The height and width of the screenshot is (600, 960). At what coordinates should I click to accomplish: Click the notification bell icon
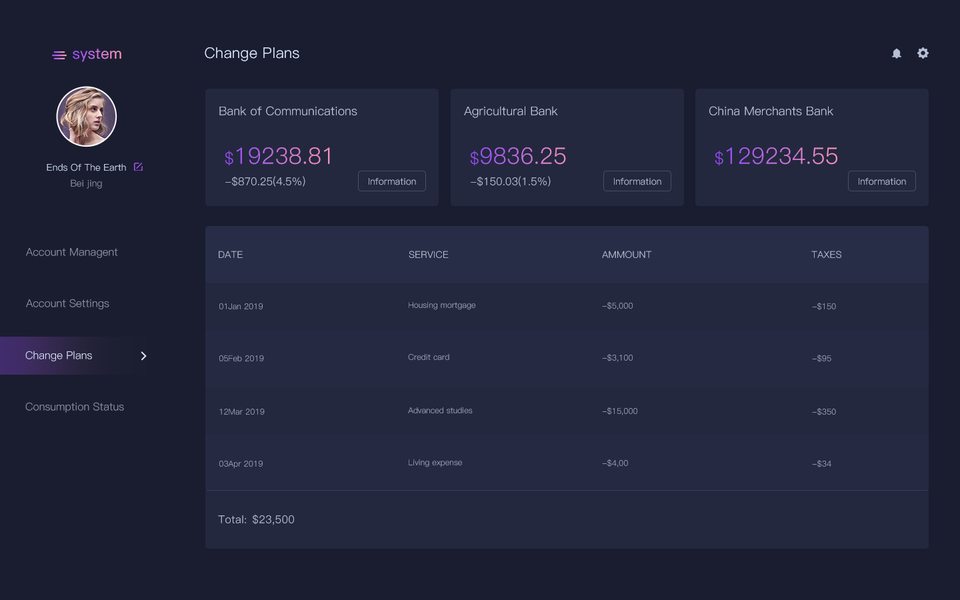coord(896,54)
